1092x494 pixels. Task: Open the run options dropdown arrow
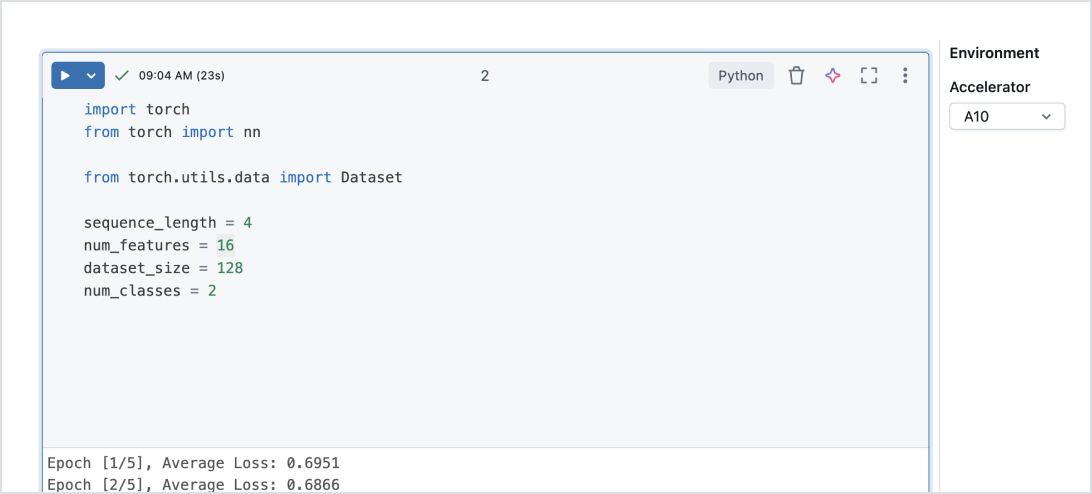coord(92,76)
